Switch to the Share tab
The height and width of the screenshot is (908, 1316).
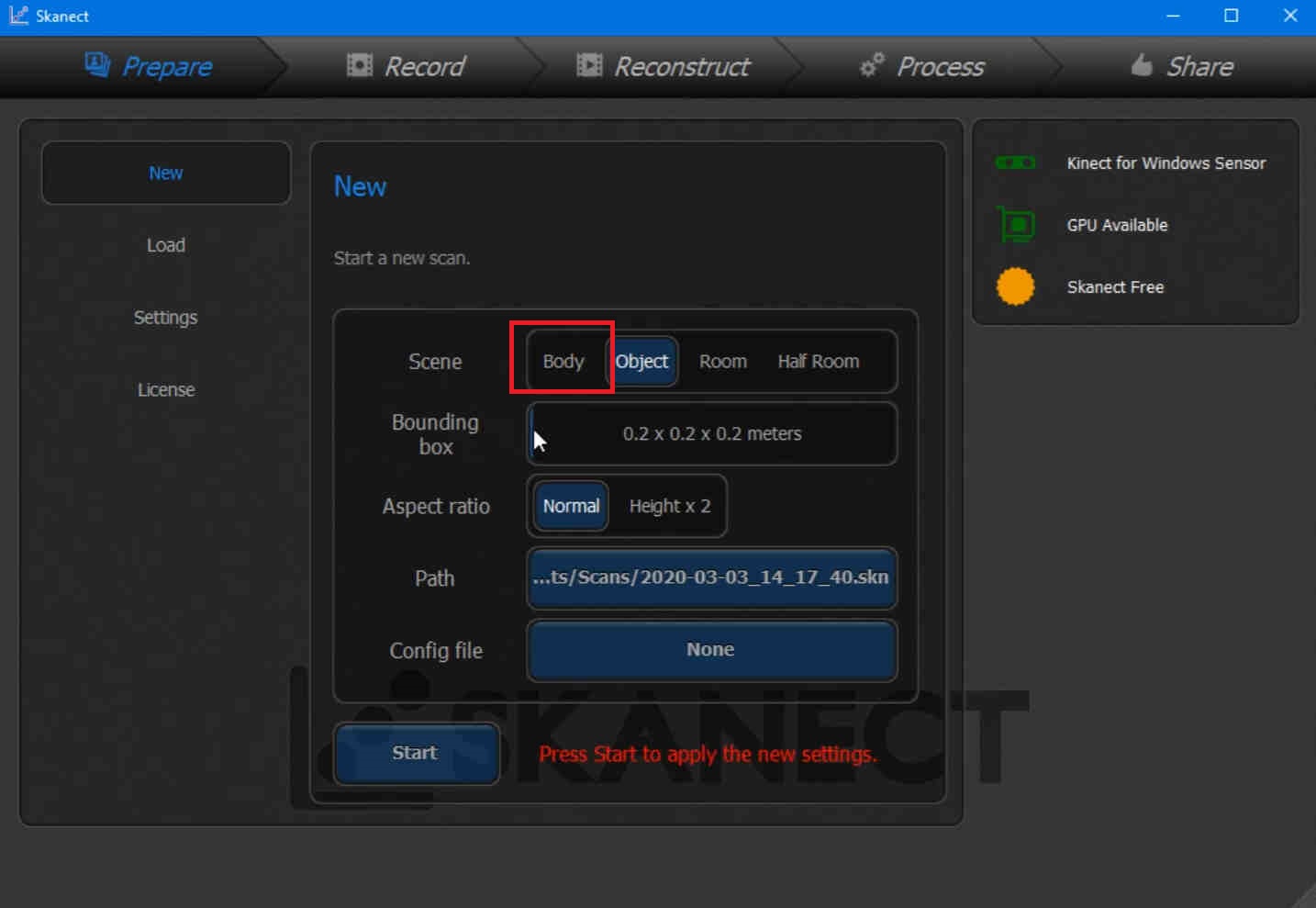(1182, 66)
